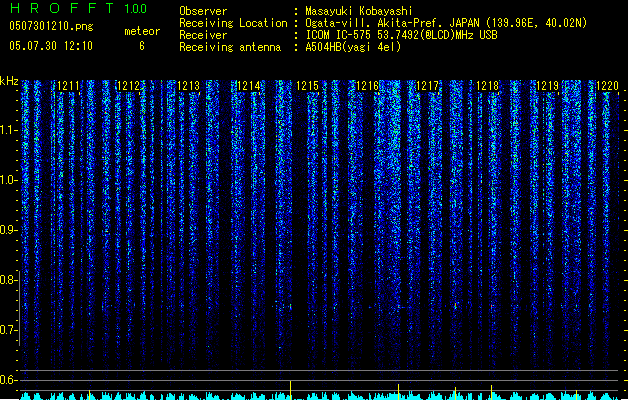The height and width of the screenshot is (400, 629).
Task: Click the 1218 time marker
Action: [x=487, y=86]
